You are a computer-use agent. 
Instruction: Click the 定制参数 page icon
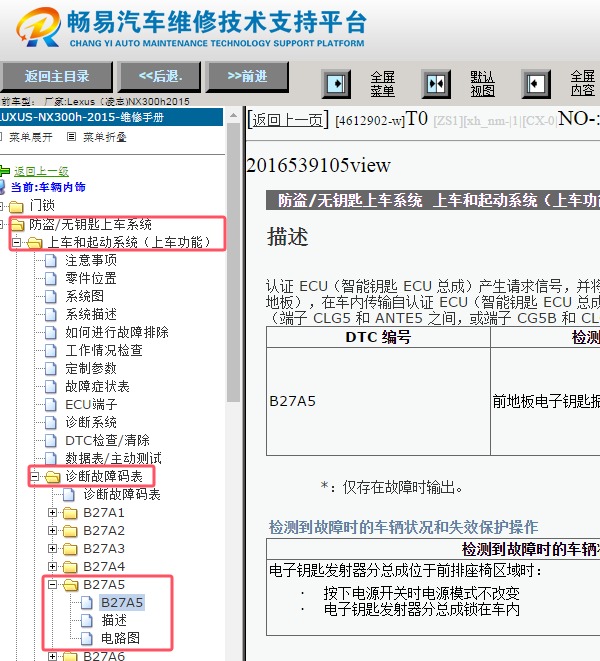(51, 368)
